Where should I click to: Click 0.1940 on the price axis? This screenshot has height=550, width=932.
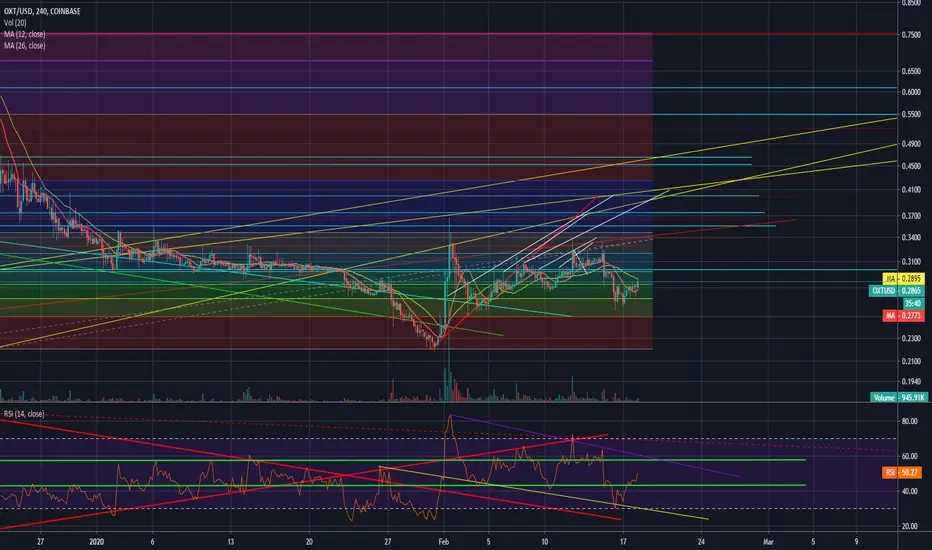911,381
